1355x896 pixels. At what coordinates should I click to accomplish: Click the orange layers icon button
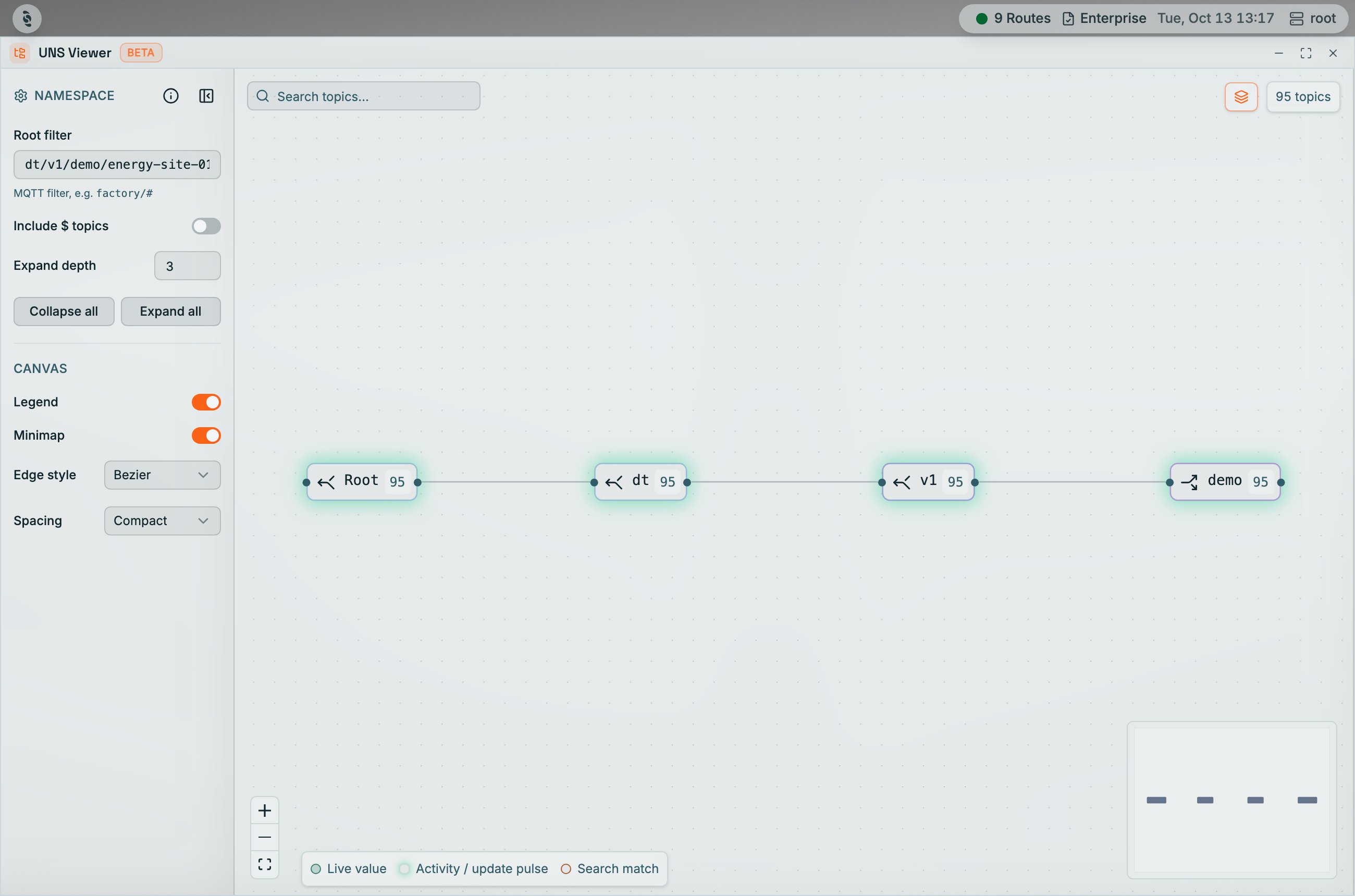[1241, 96]
